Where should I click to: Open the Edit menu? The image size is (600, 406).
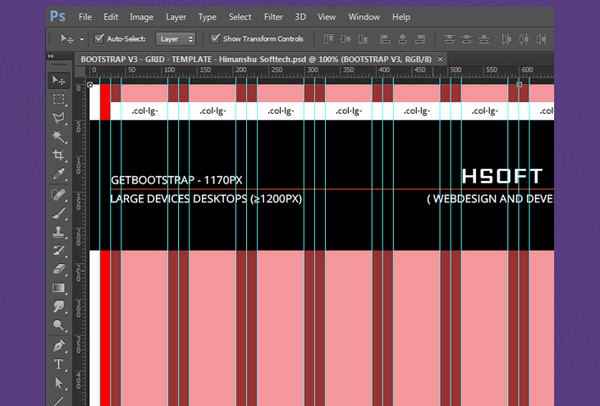pos(111,17)
